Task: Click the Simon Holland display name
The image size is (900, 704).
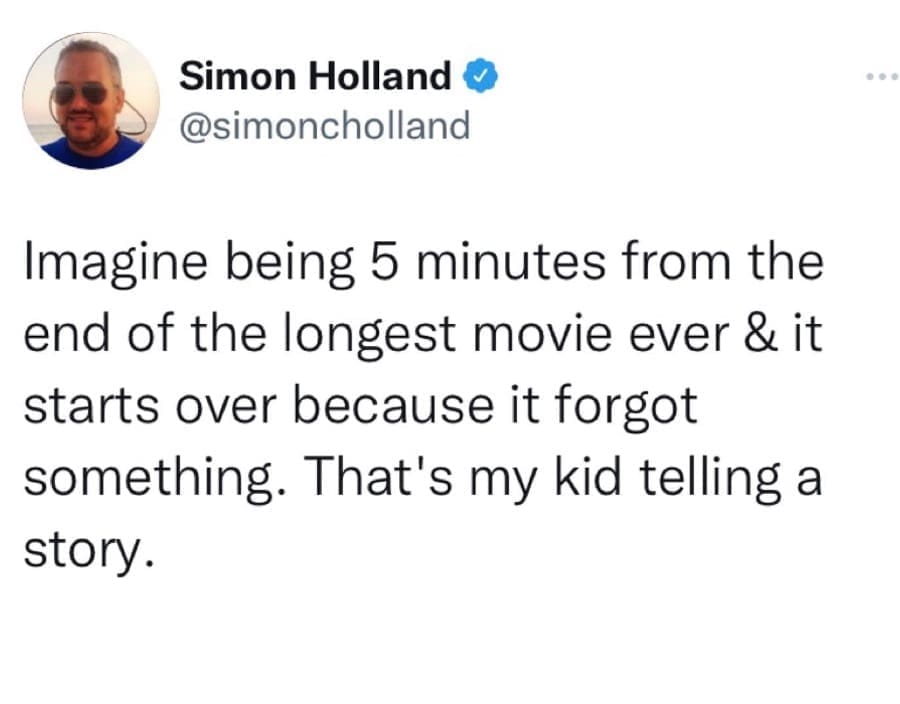Action: pyautogui.click(x=316, y=76)
